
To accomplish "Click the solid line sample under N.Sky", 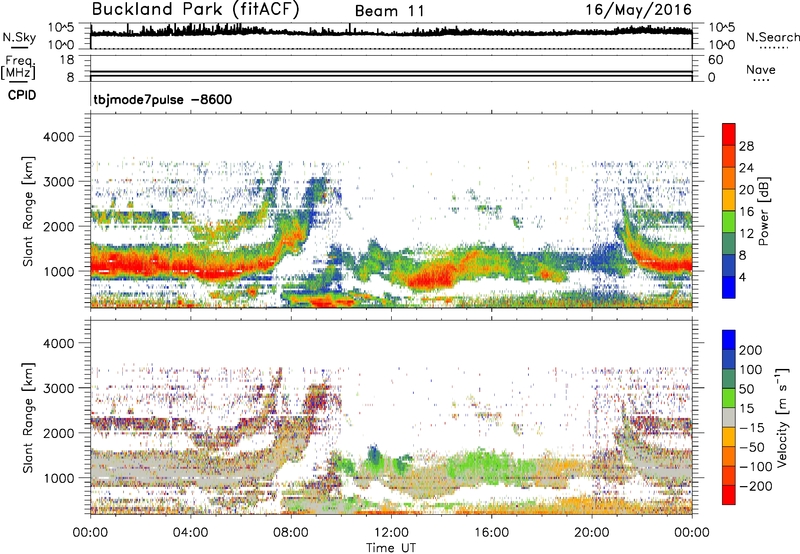I will [x=19, y=47].
